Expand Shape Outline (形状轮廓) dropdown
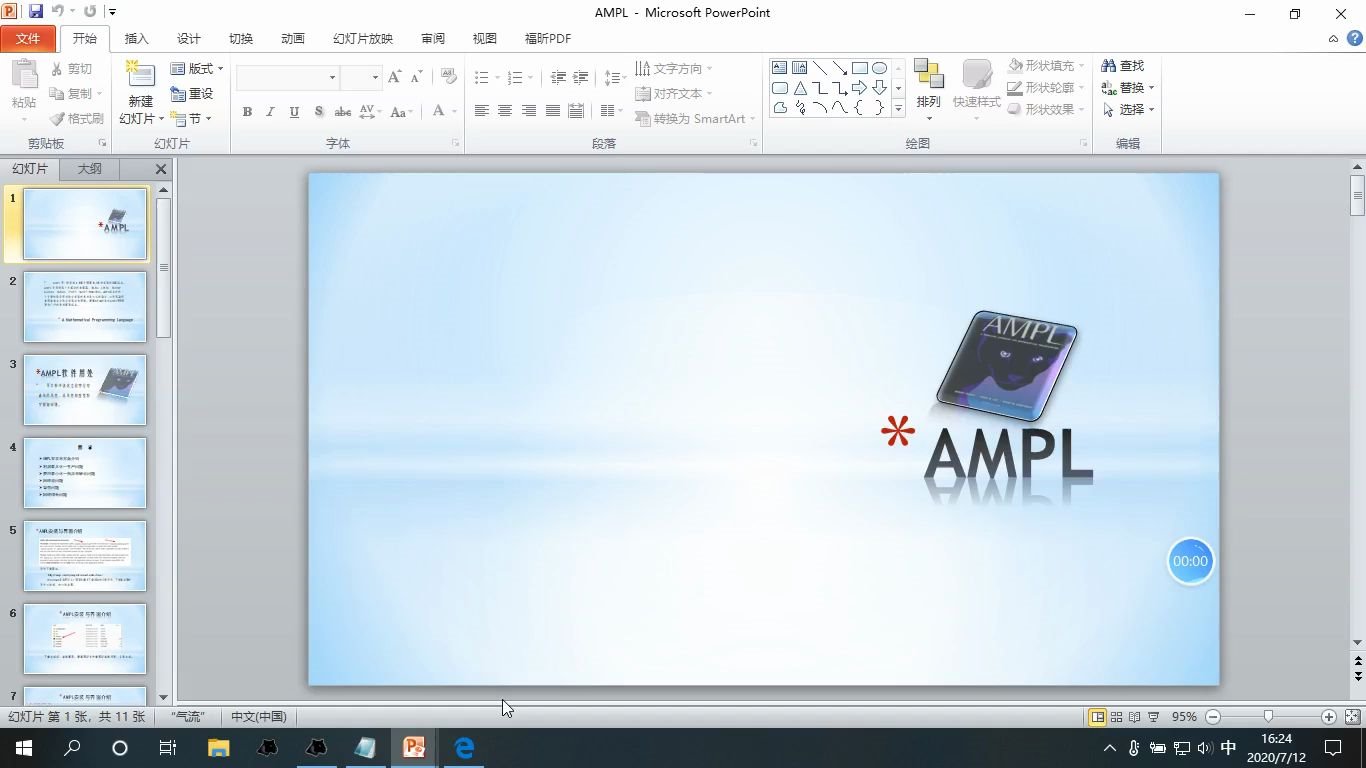 pyautogui.click(x=1083, y=88)
